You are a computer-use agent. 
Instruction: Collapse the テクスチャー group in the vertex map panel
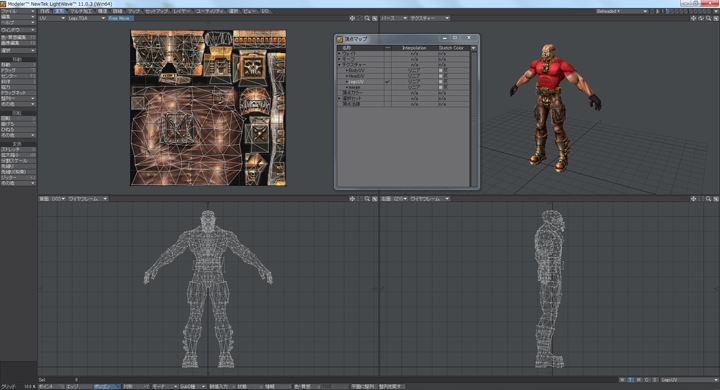tap(340, 65)
